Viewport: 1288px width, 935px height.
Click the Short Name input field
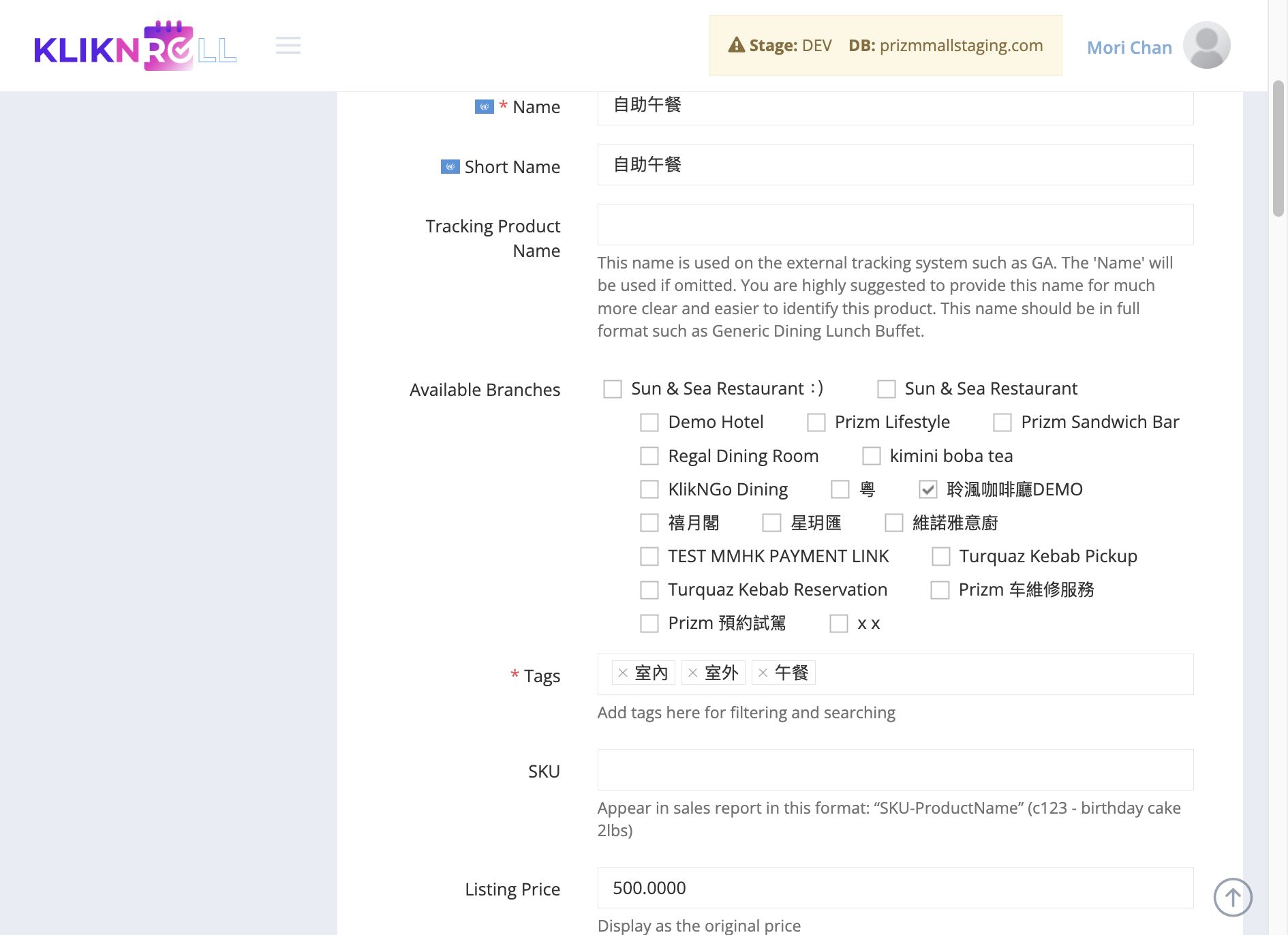point(895,164)
